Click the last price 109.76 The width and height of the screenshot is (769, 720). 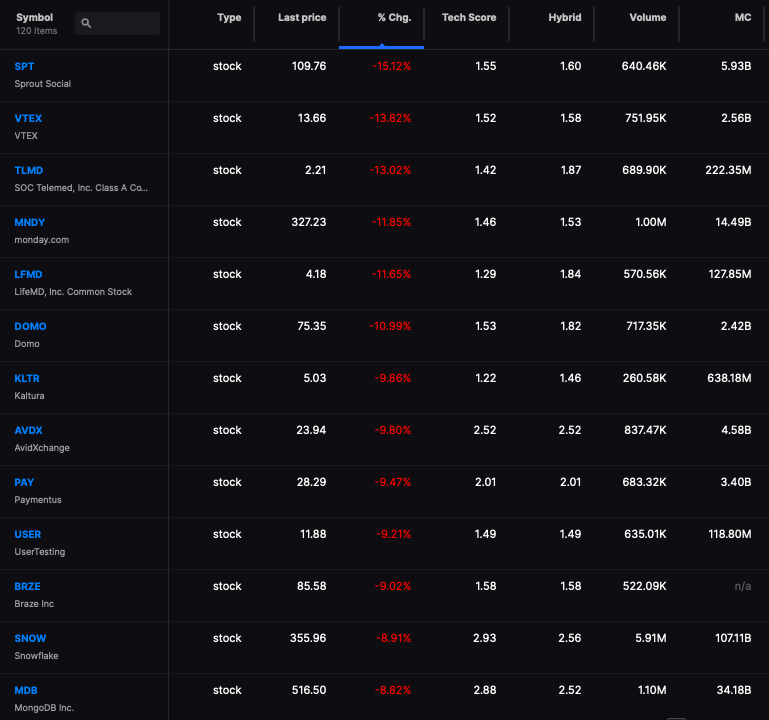[309, 66]
